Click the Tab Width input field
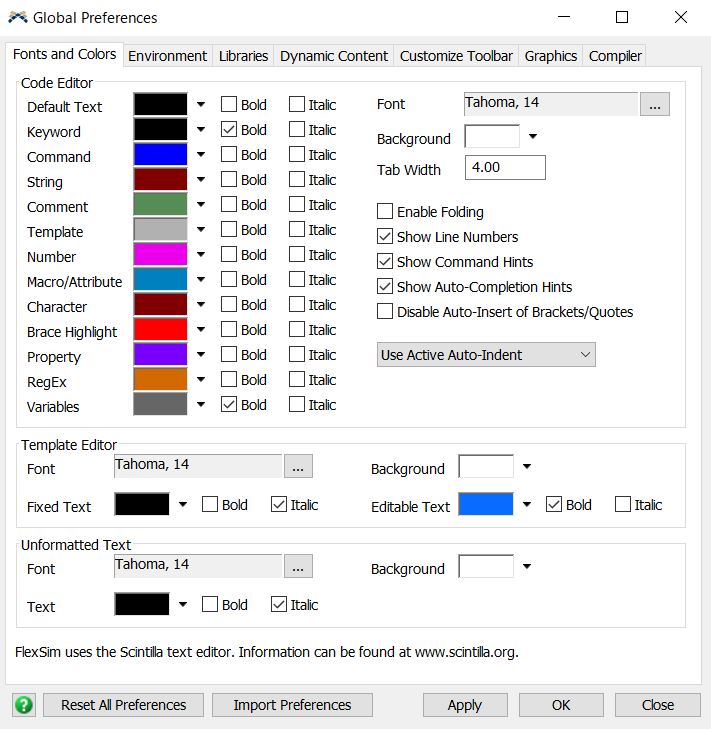The image size is (711, 729). [x=505, y=168]
